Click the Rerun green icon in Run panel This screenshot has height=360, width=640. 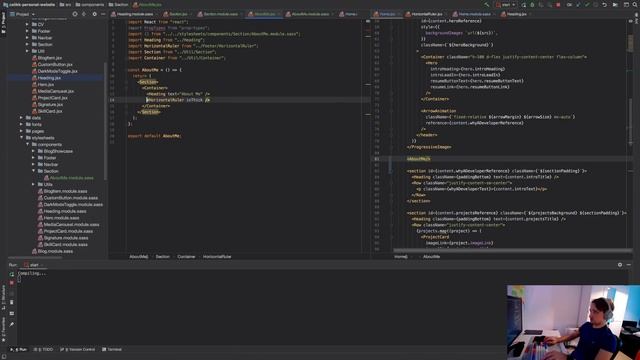coord(11,274)
